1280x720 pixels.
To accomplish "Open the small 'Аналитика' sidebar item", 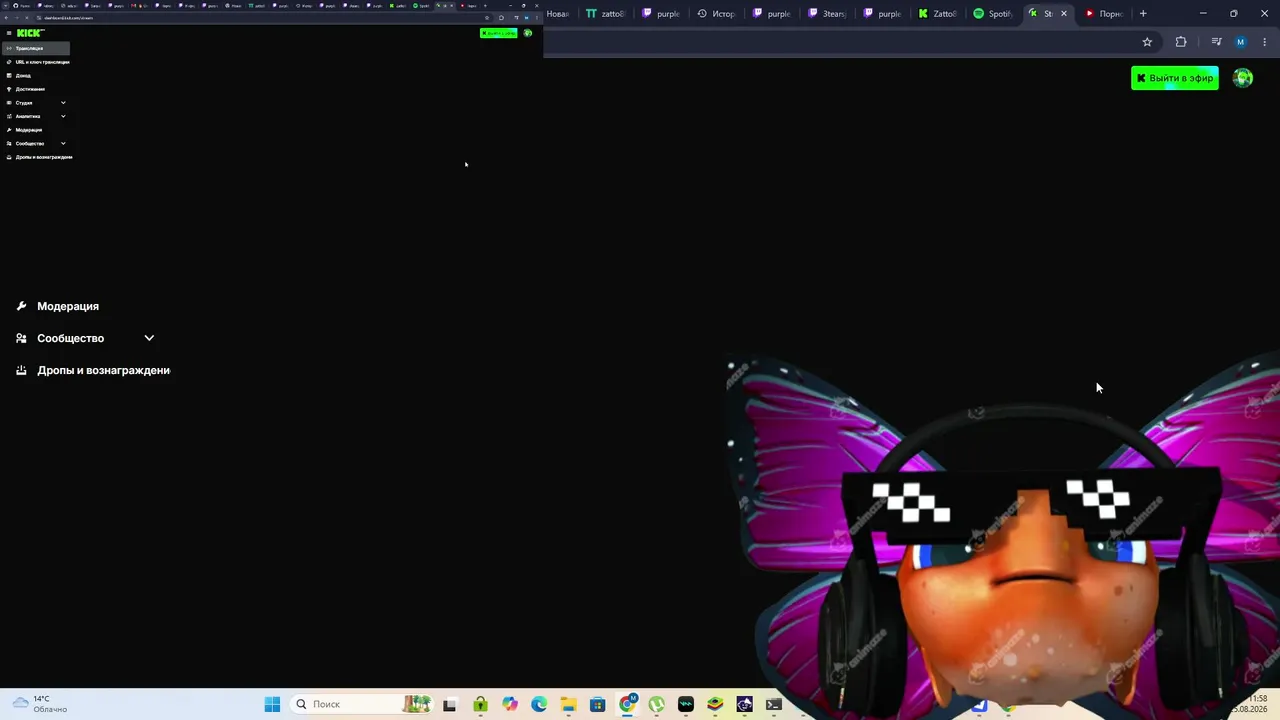I will 28,116.
